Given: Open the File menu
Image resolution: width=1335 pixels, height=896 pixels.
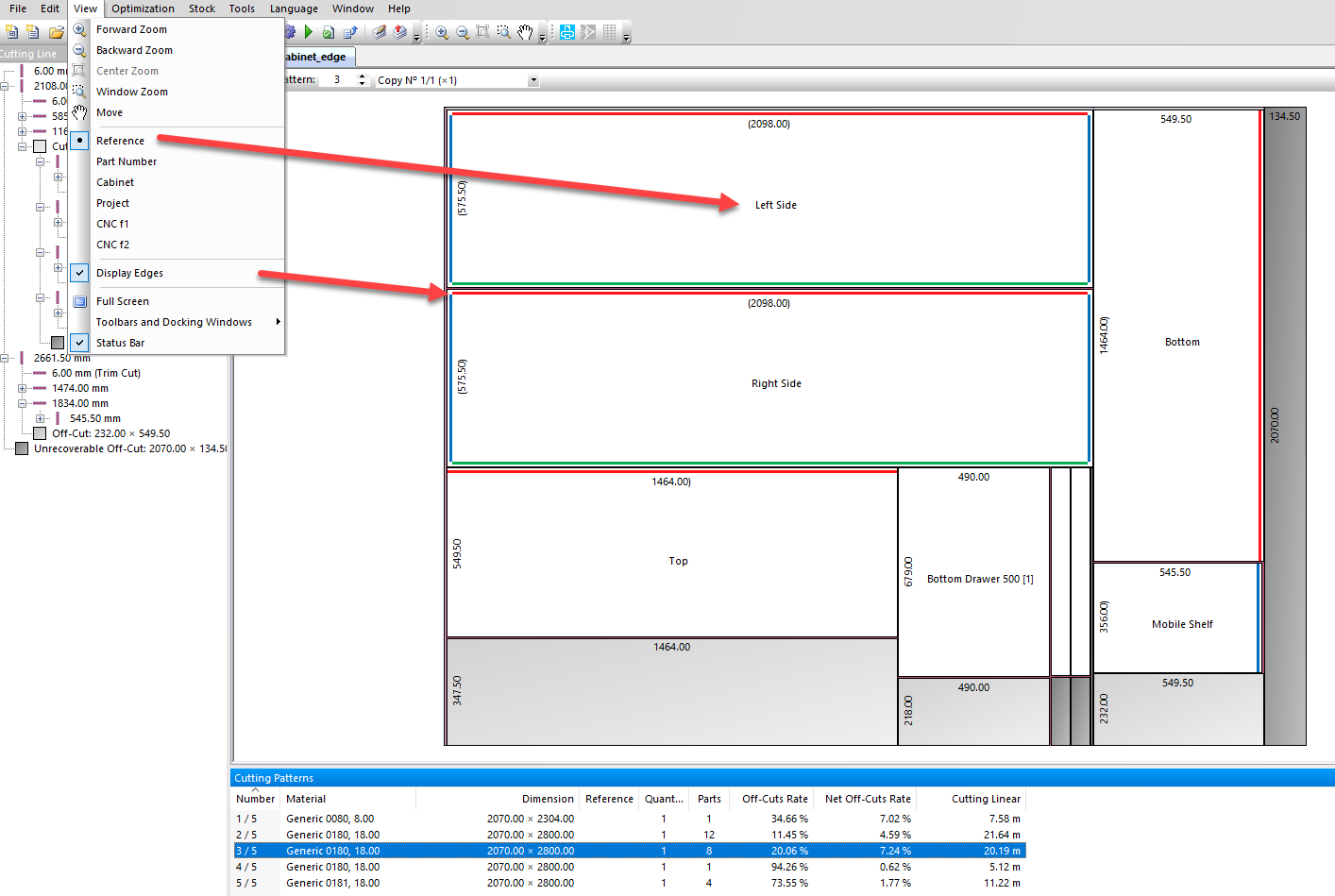Looking at the screenshot, I should pos(18,8).
